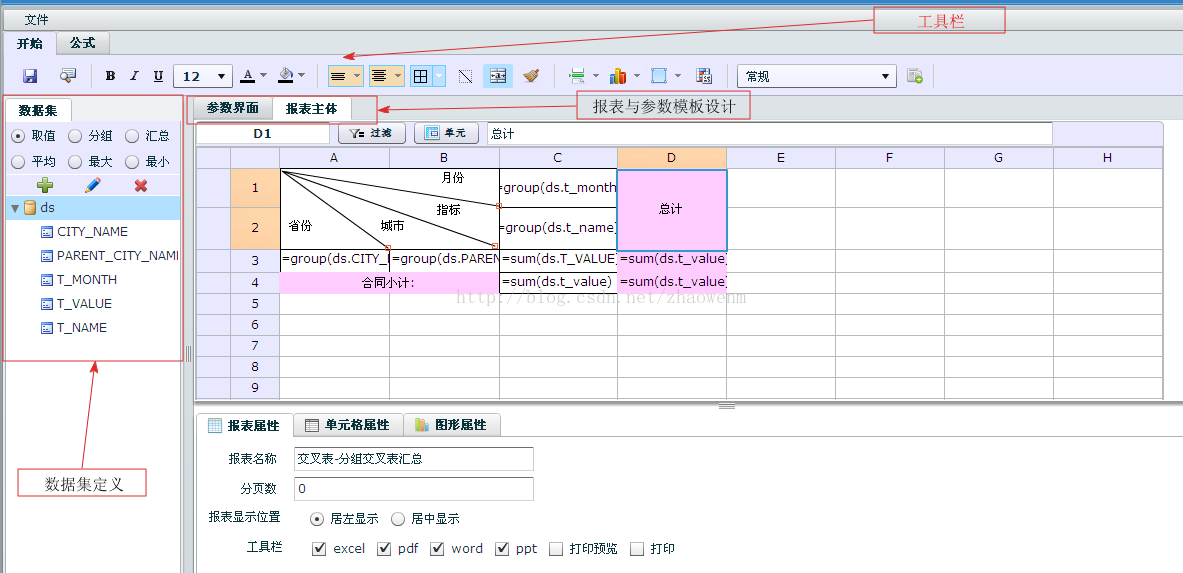The width and height of the screenshot is (1183, 573).
Task: Enable the 打印预览 checkbox
Action: 556,549
